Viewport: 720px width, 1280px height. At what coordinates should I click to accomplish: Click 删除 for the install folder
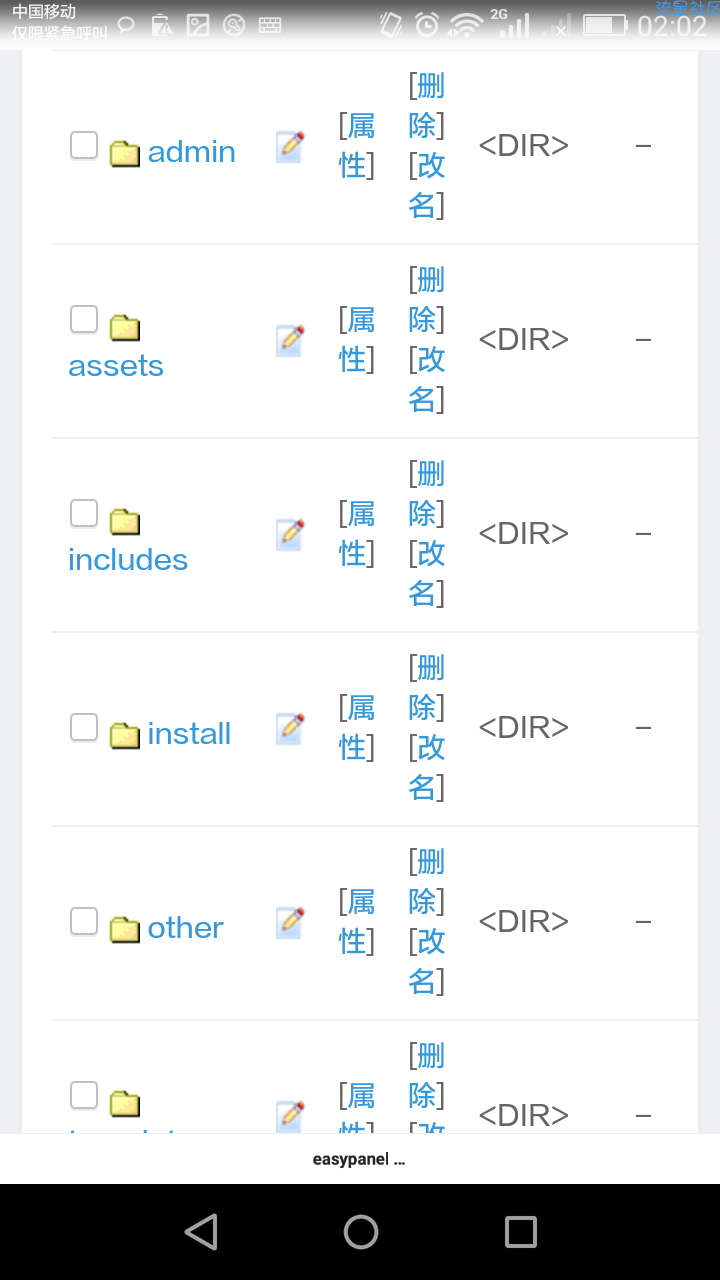click(x=427, y=687)
